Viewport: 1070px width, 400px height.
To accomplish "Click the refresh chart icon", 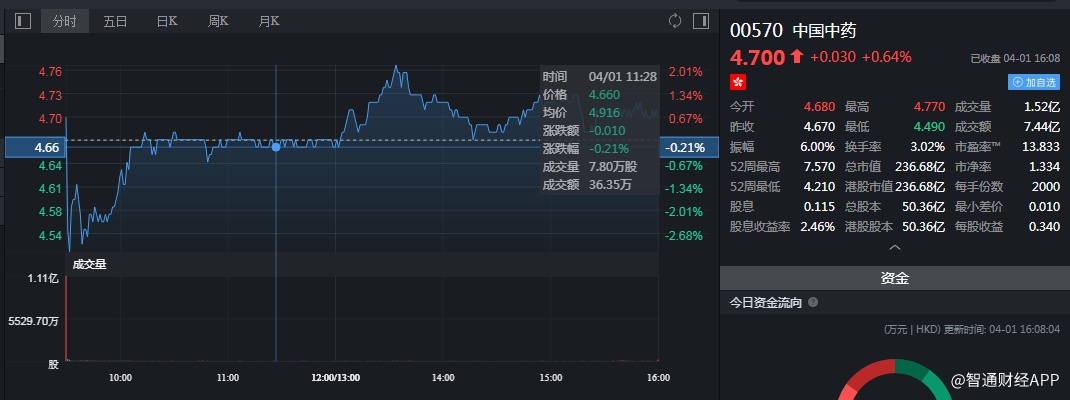I will pos(675,21).
